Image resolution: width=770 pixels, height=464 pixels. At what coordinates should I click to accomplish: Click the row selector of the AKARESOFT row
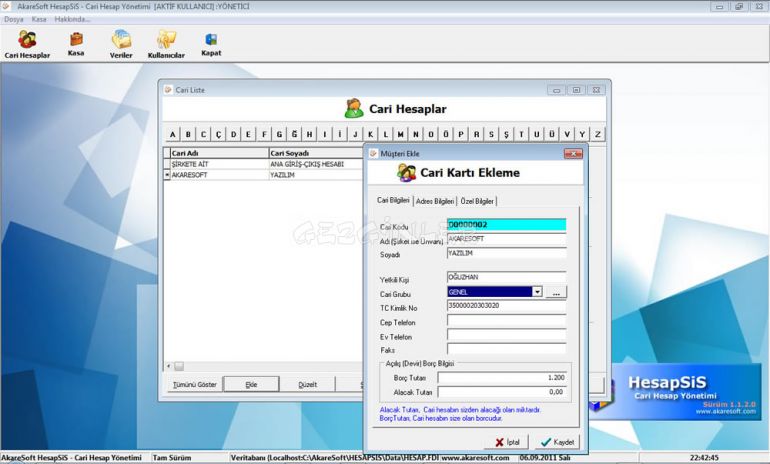point(167,175)
